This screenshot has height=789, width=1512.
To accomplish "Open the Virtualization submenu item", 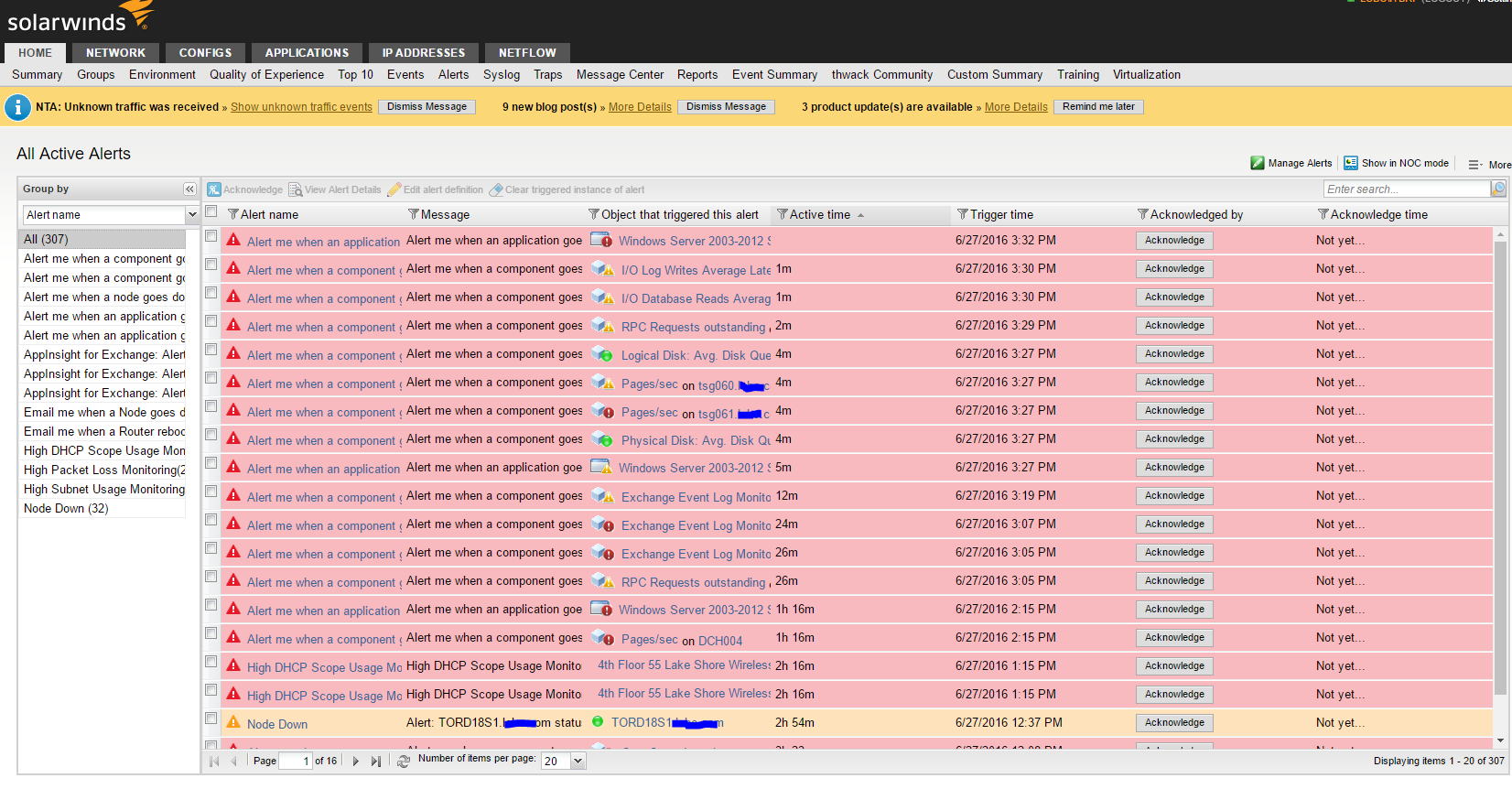I will point(1146,74).
